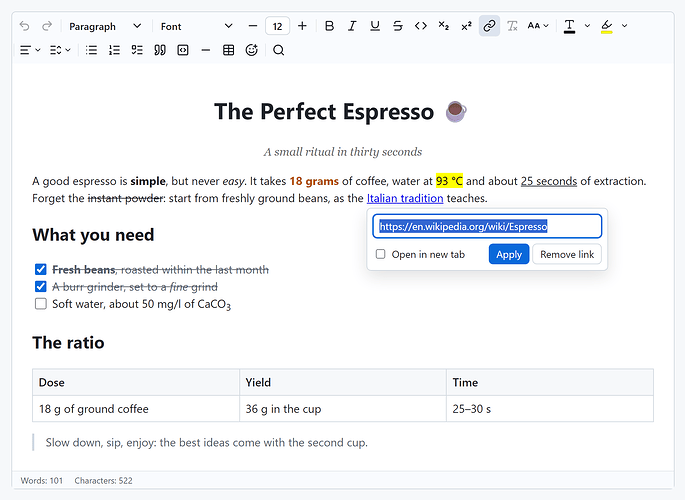Click heading The Perfect Espresso
The image size is (685, 500).
point(324,112)
